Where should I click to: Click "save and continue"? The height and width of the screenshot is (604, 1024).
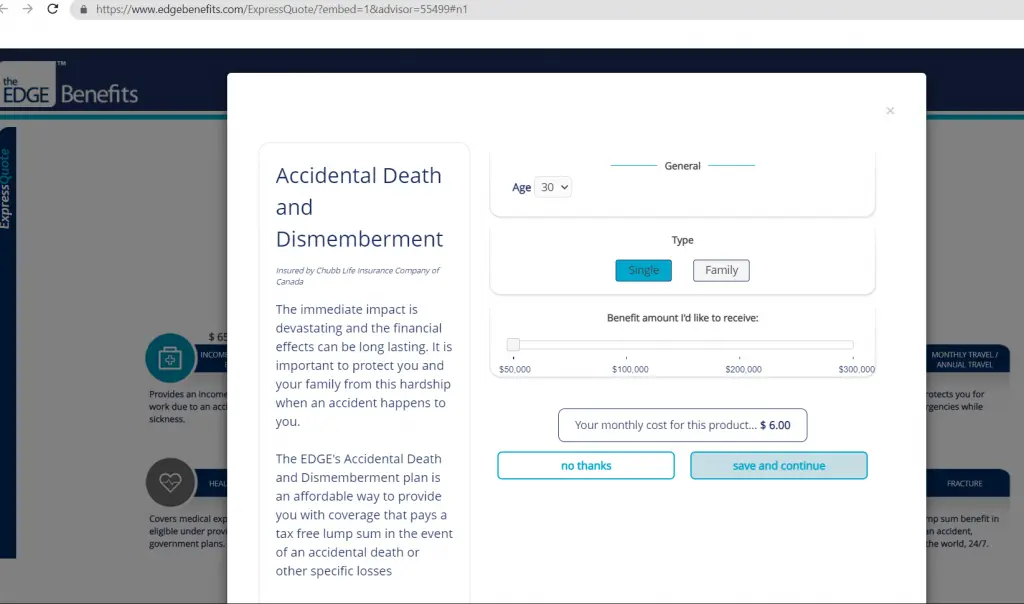778,466
